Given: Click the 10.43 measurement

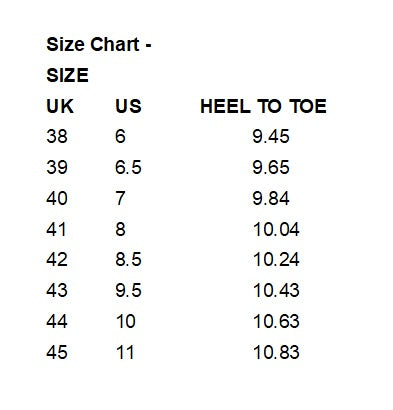Looking at the screenshot, I should (x=276, y=290).
